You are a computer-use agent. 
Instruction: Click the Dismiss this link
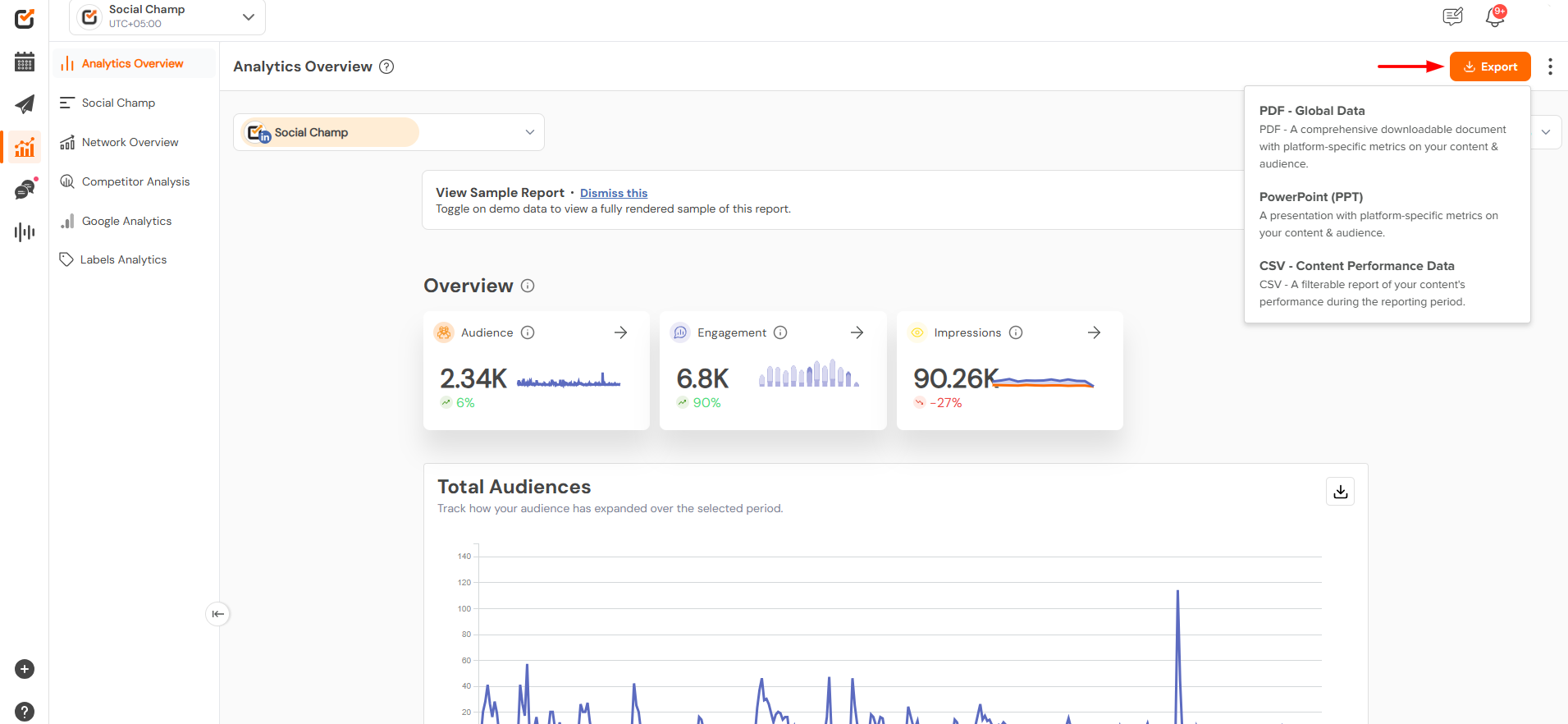pyautogui.click(x=614, y=193)
